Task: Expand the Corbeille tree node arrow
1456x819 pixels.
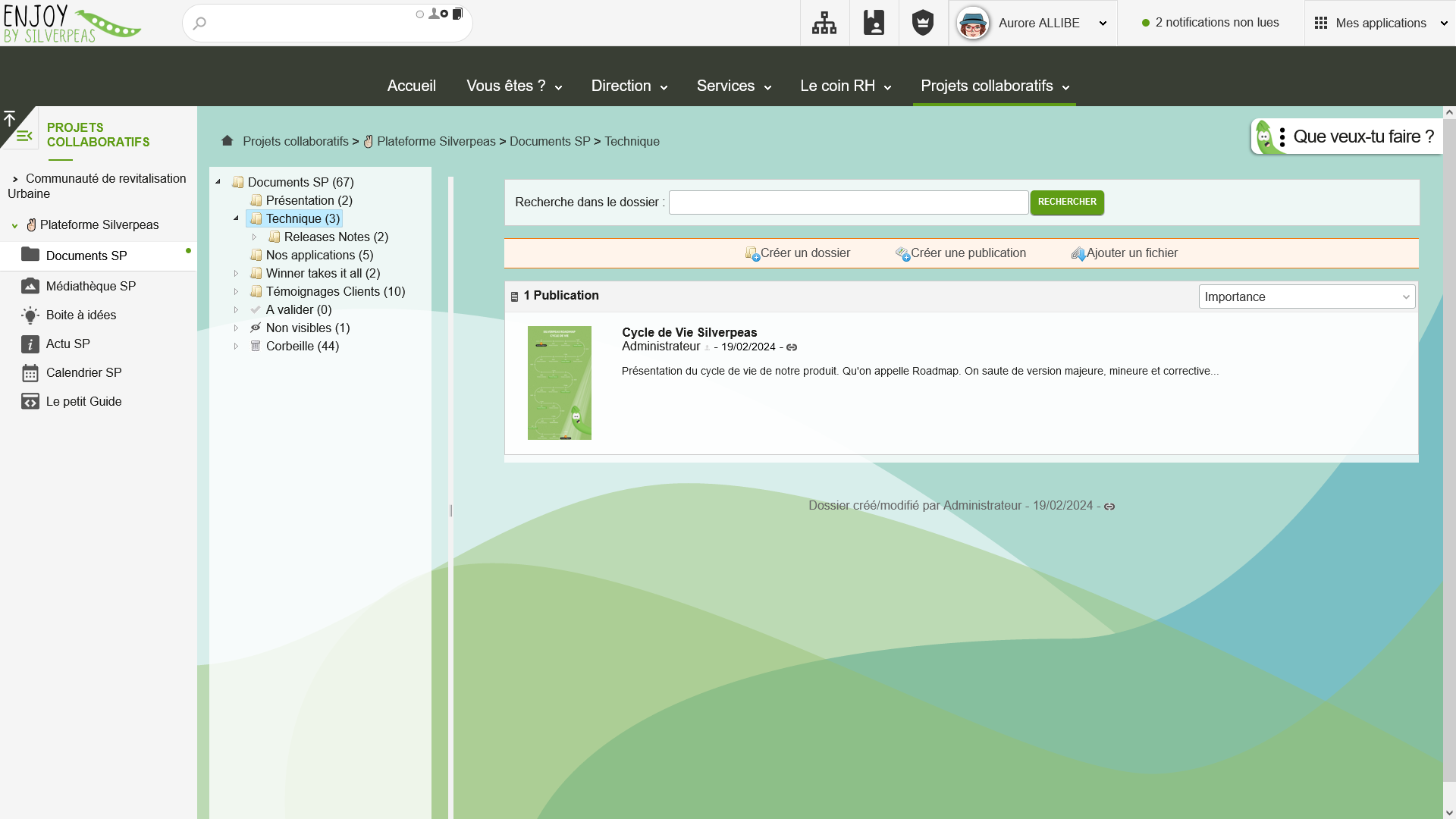Action: pyautogui.click(x=236, y=346)
